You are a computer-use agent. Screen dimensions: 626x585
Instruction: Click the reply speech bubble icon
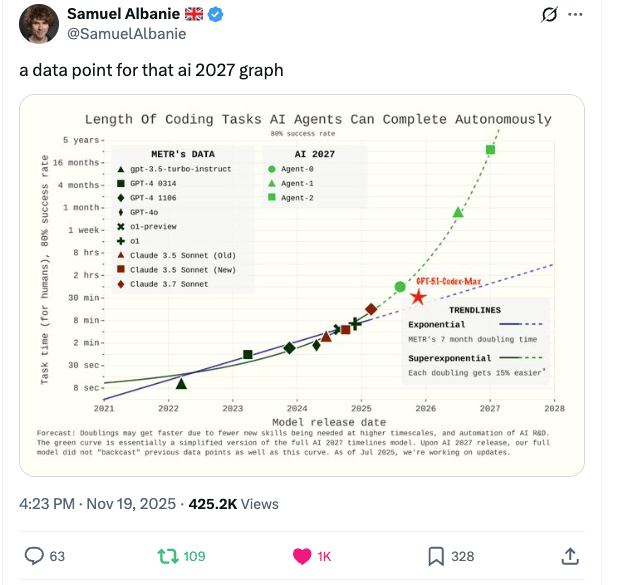coord(34,556)
